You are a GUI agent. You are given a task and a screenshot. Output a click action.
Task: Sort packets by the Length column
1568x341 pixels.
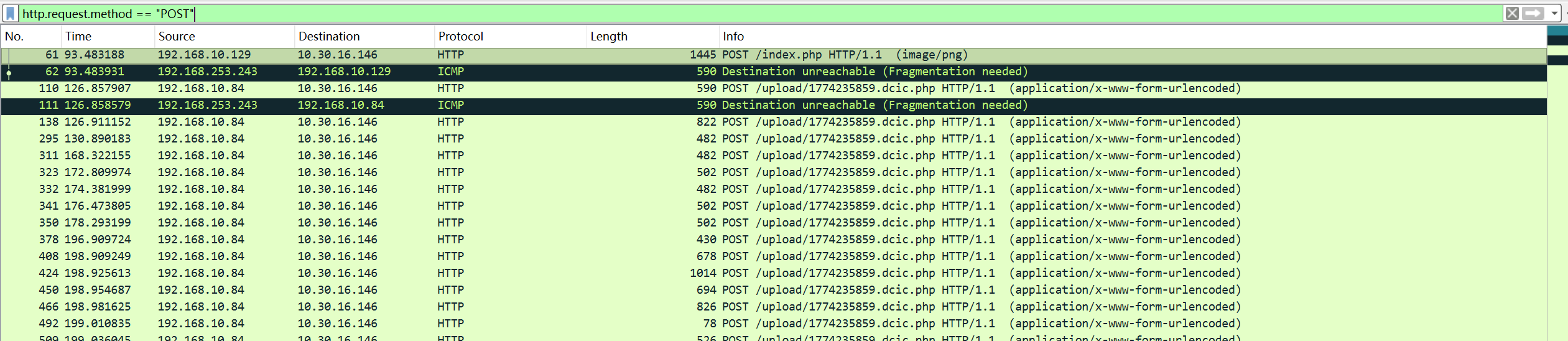pyautogui.click(x=652, y=36)
